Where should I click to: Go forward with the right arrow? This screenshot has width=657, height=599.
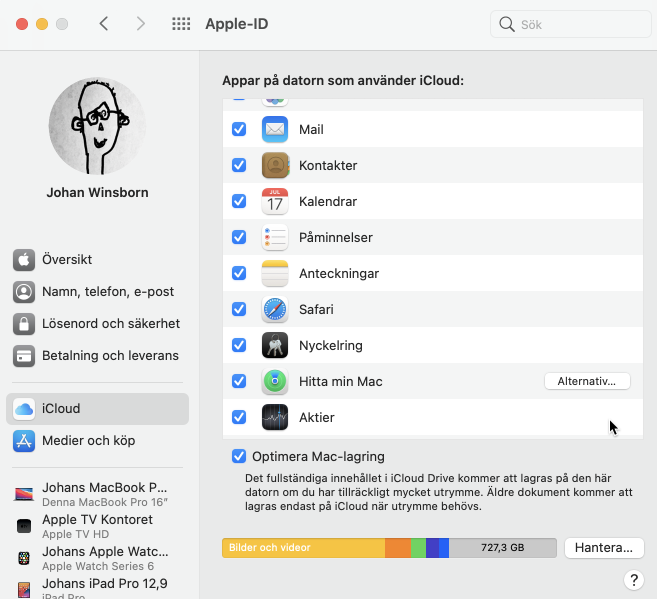click(141, 24)
